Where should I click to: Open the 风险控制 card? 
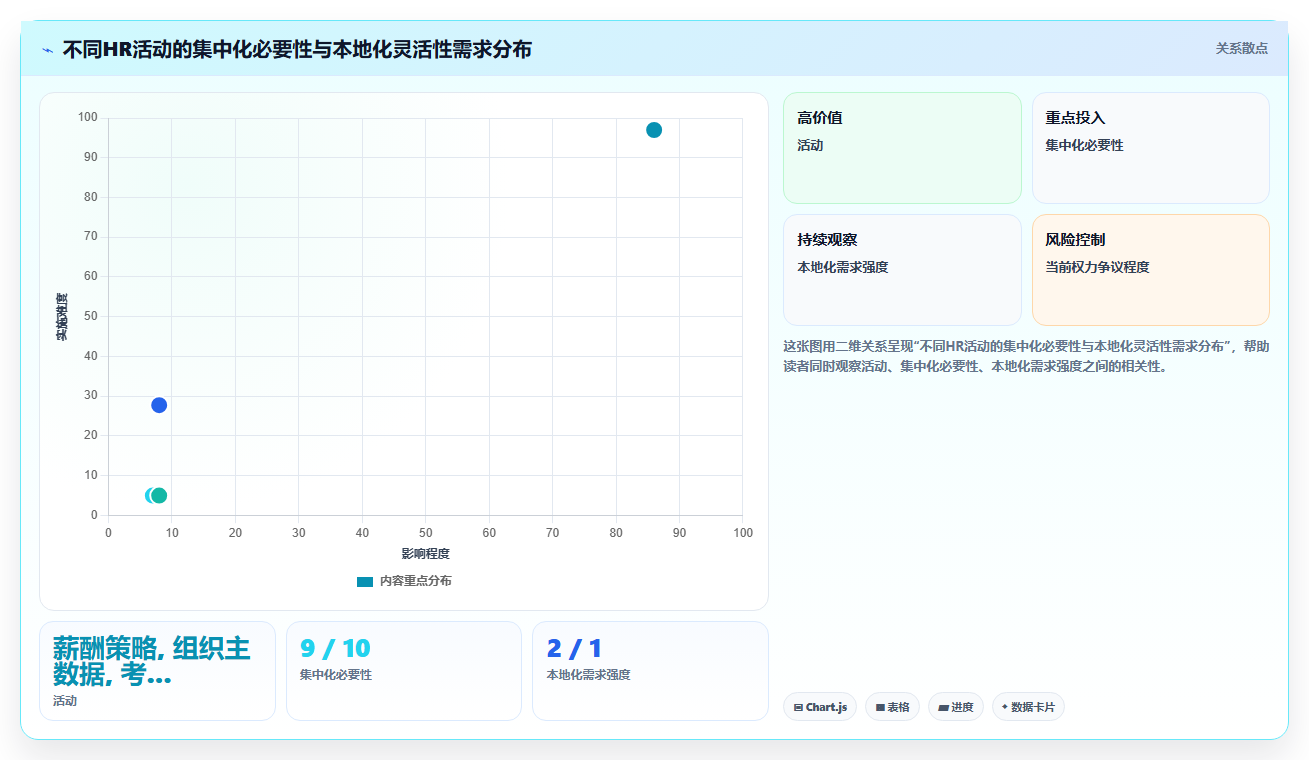click(1150, 270)
